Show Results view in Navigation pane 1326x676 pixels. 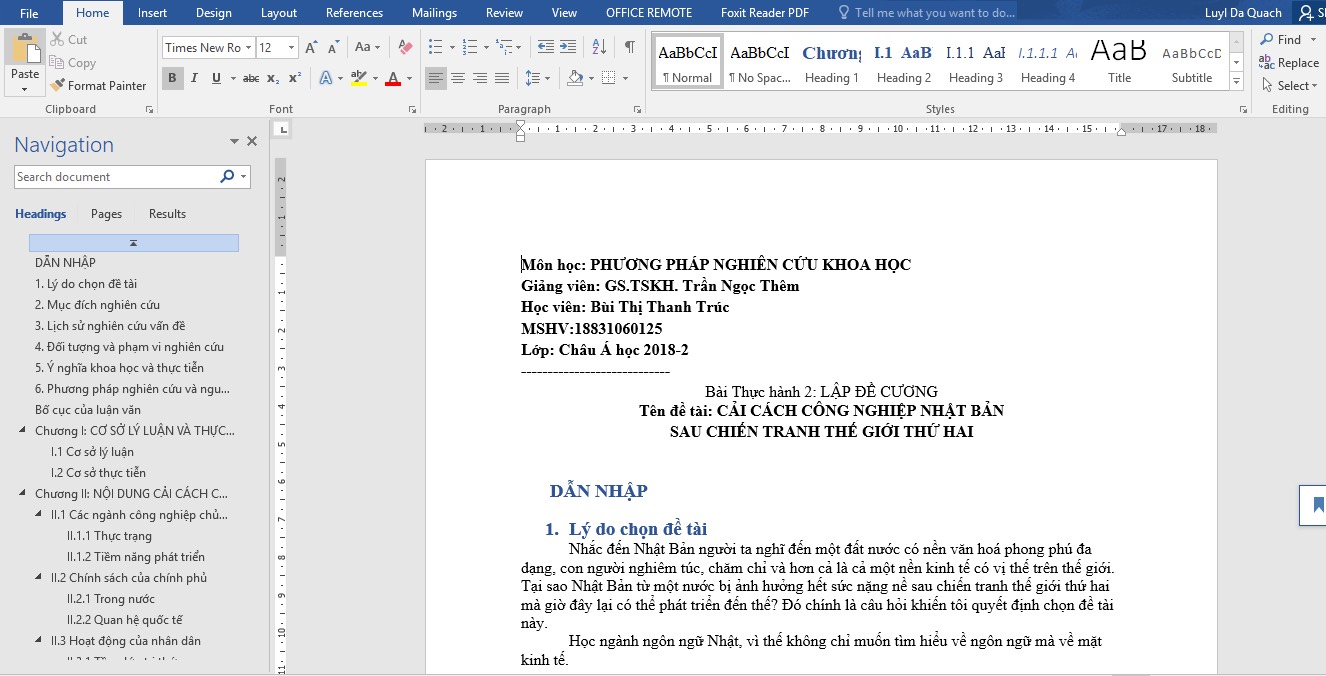click(x=167, y=214)
